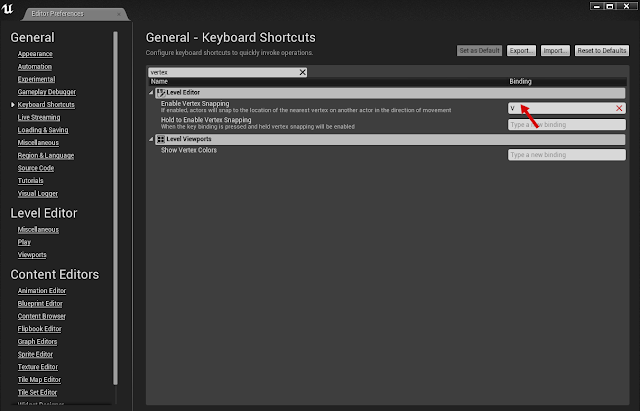This screenshot has width=640, height=411.
Task: Open the Viewports settings
Action: (32, 255)
